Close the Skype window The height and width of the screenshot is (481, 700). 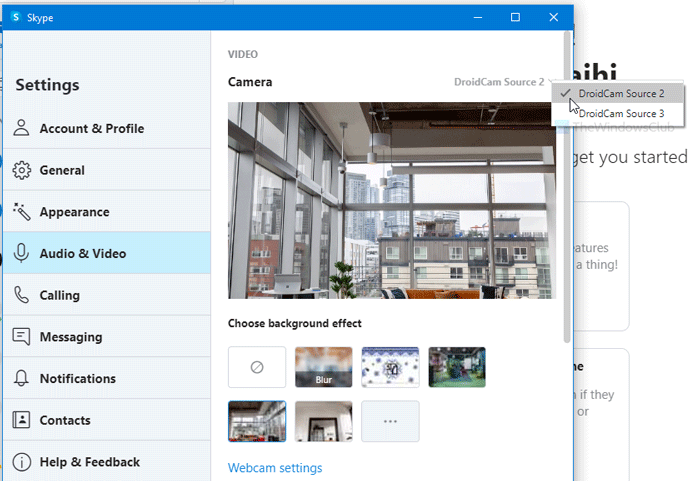coord(554,17)
